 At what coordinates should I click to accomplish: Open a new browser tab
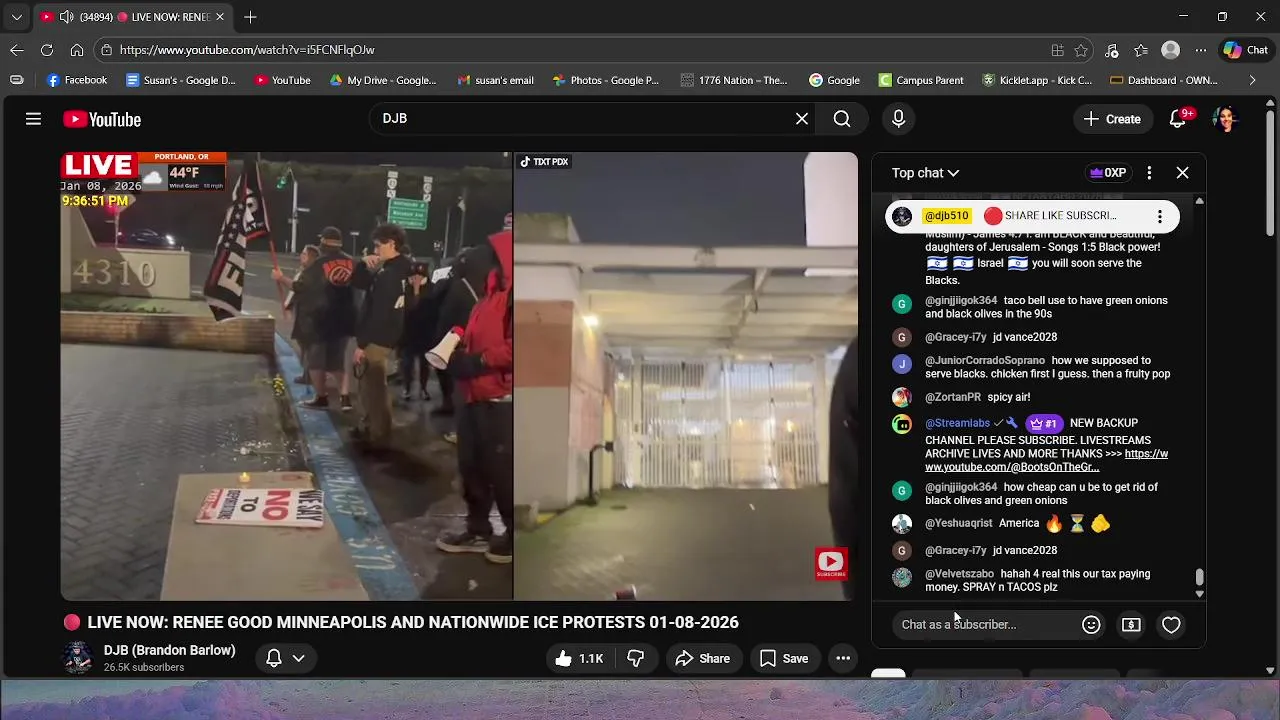pyautogui.click(x=250, y=17)
